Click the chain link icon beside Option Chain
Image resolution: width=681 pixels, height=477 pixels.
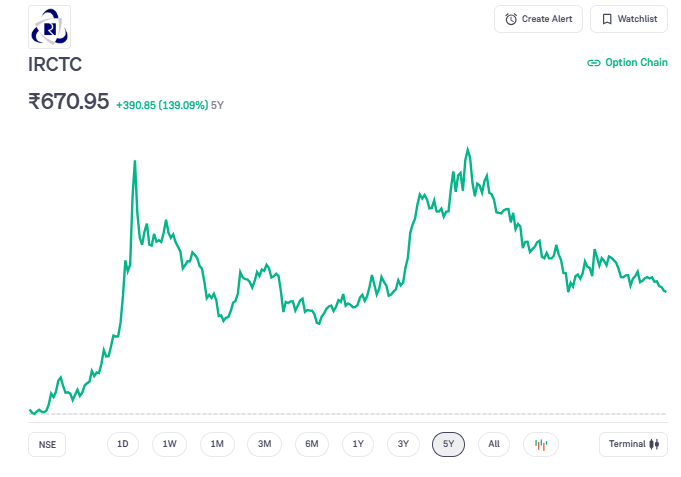[x=594, y=63]
